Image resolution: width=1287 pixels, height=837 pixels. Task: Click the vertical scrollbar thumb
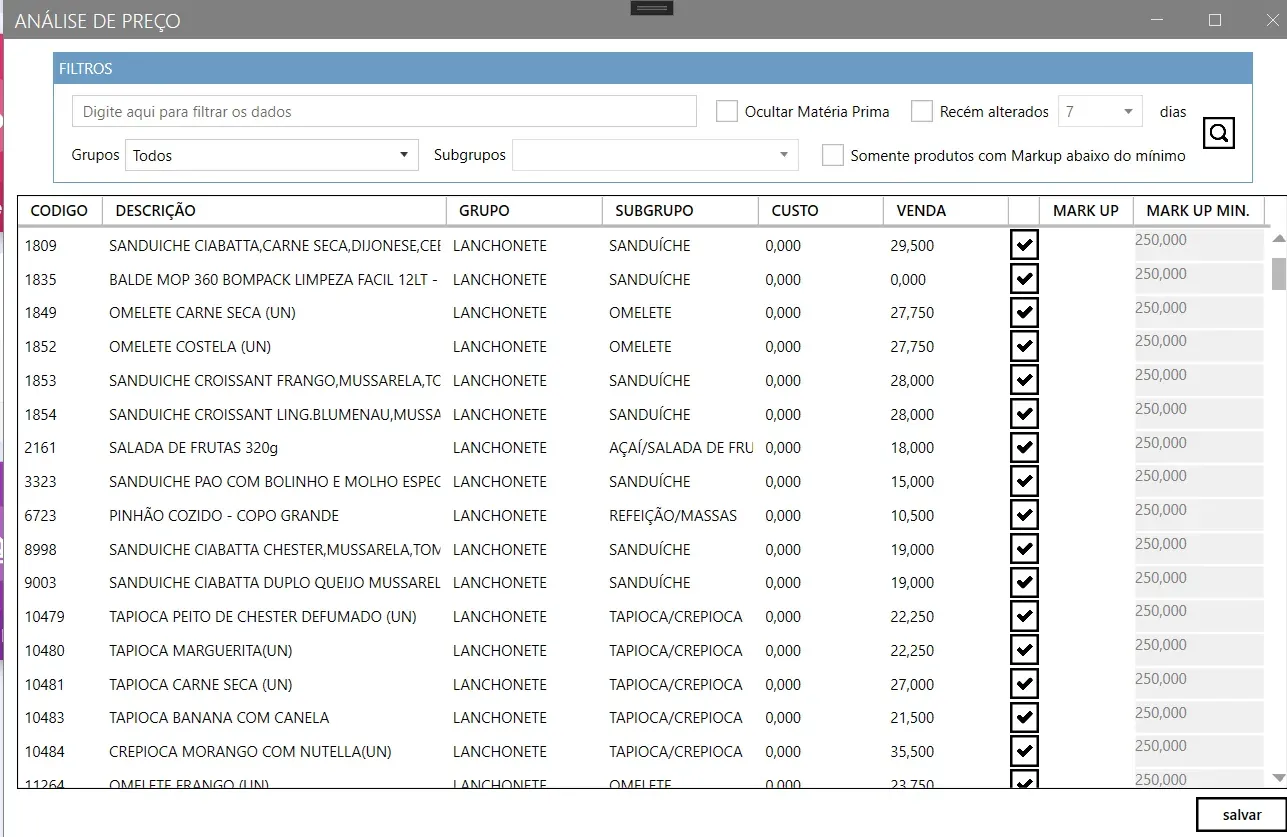tap(1278, 273)
